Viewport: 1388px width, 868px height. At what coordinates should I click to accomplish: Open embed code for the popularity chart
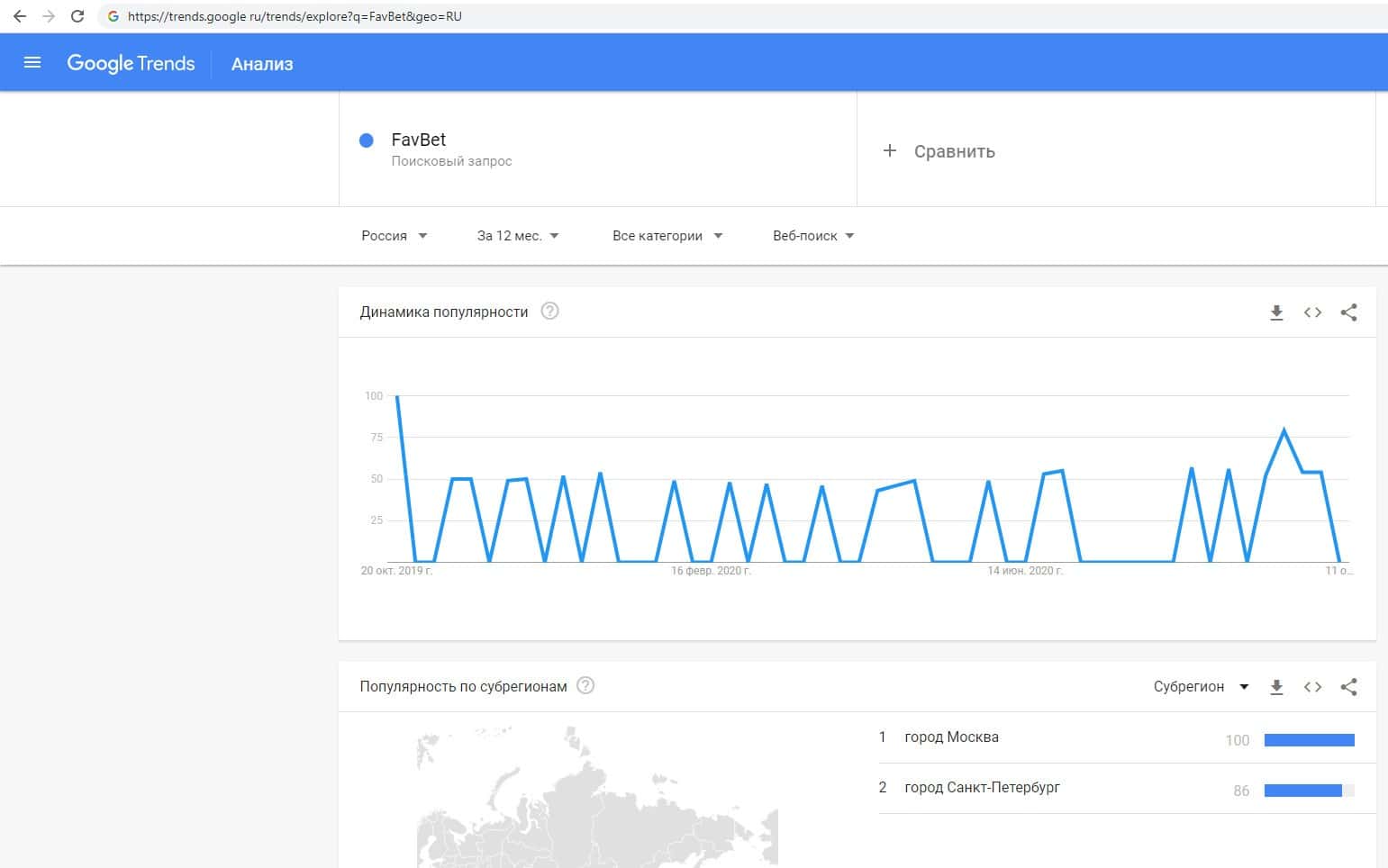coord(1312,312)
